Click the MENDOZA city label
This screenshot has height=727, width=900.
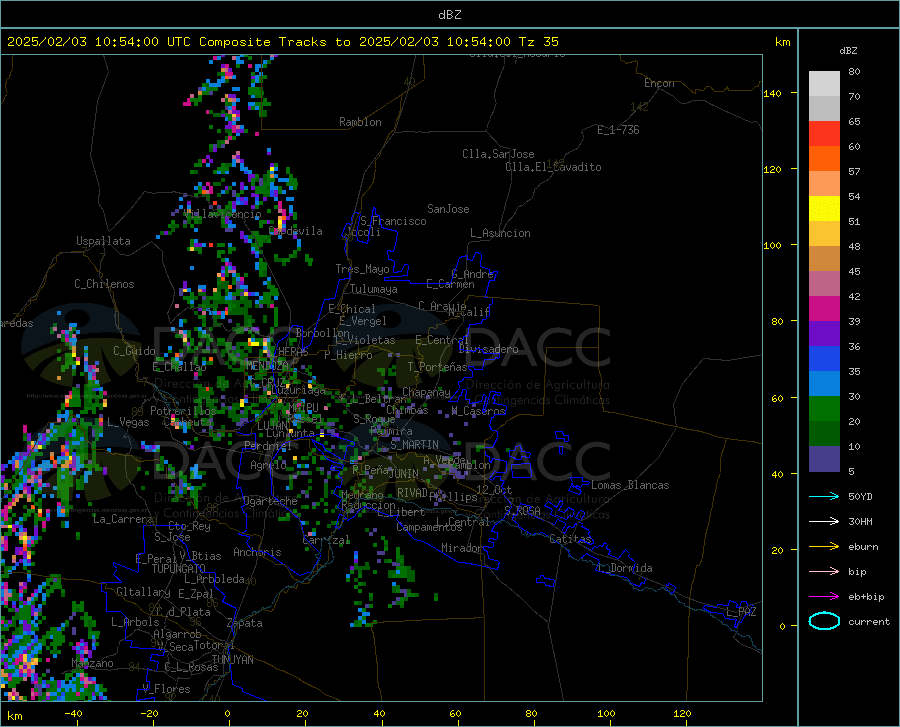coord(267,366)
